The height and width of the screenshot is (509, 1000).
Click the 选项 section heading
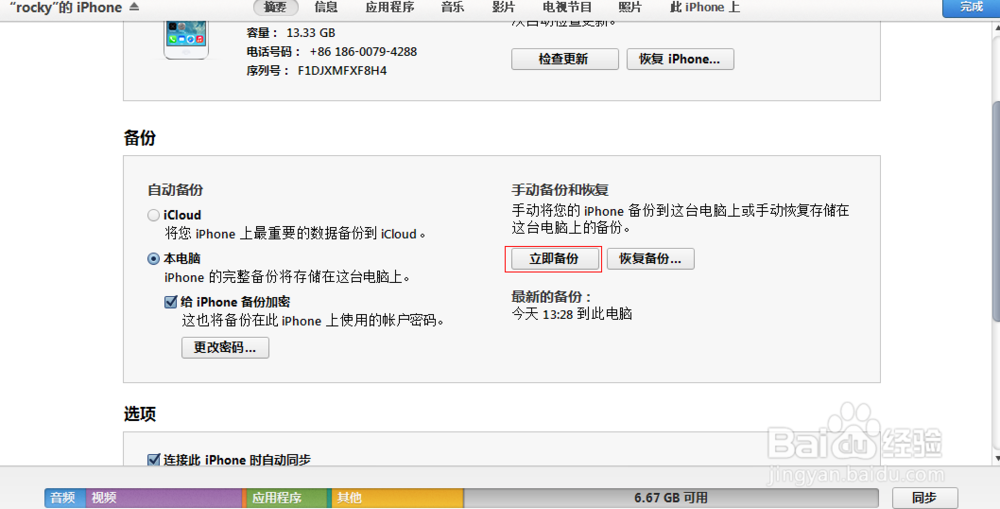pyautogui.click(x=140, y=414)
